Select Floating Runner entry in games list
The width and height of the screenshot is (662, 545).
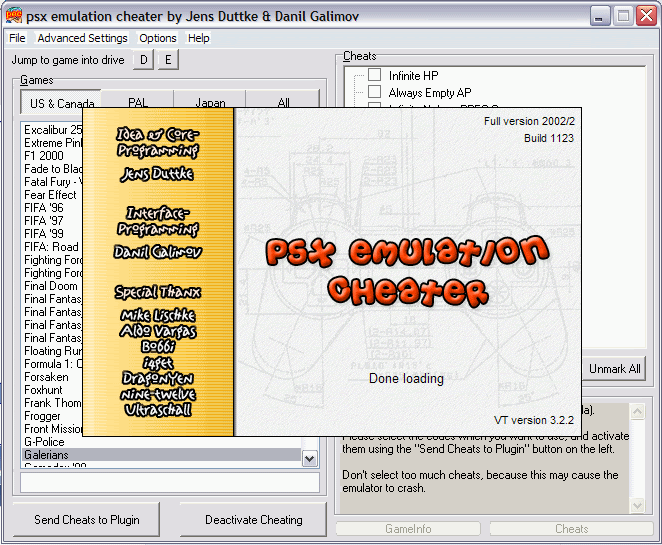[x=53, y=351]
